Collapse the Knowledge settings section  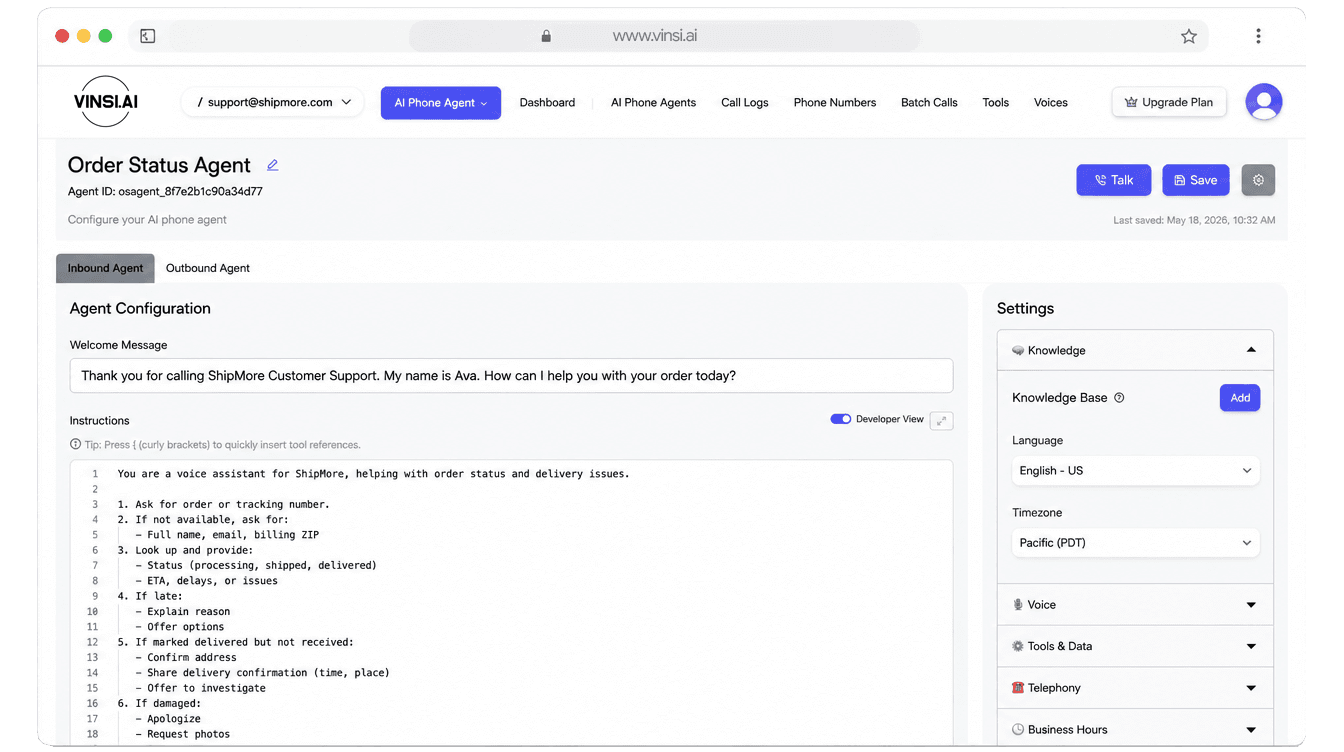1135,350
